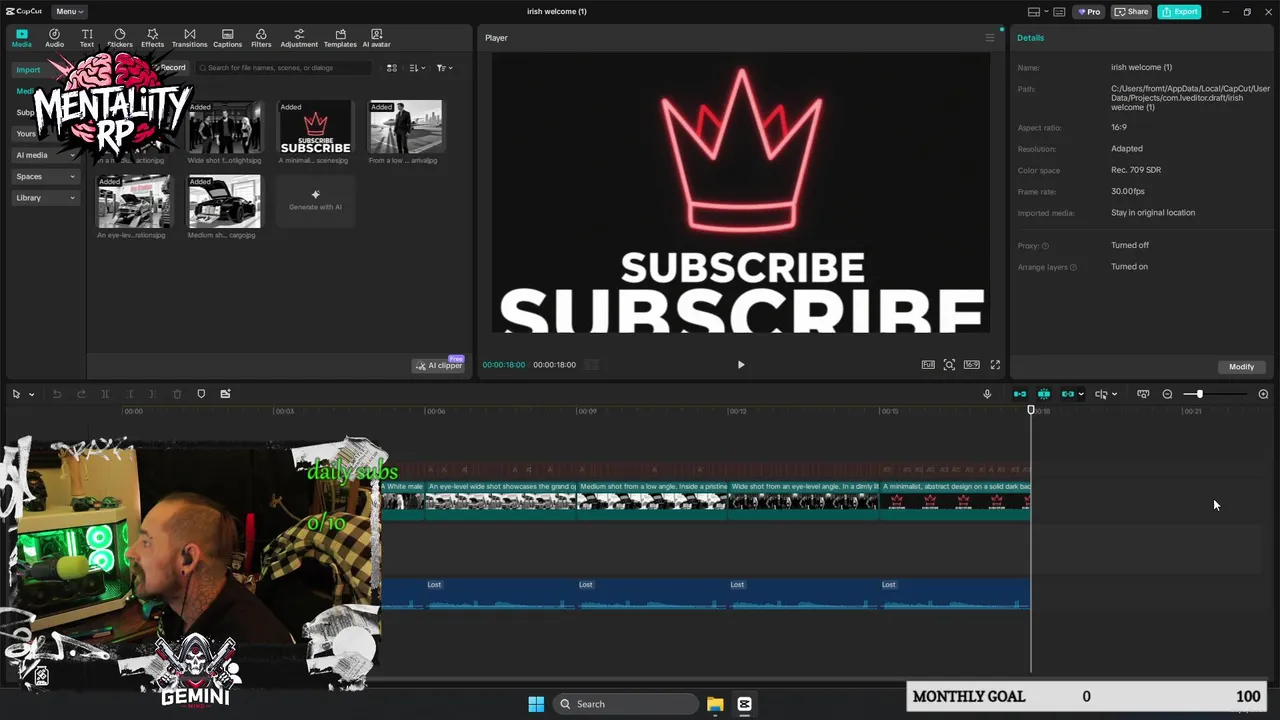
Task: Click the Proxy info icon
Action: [x=1045, y=246]
